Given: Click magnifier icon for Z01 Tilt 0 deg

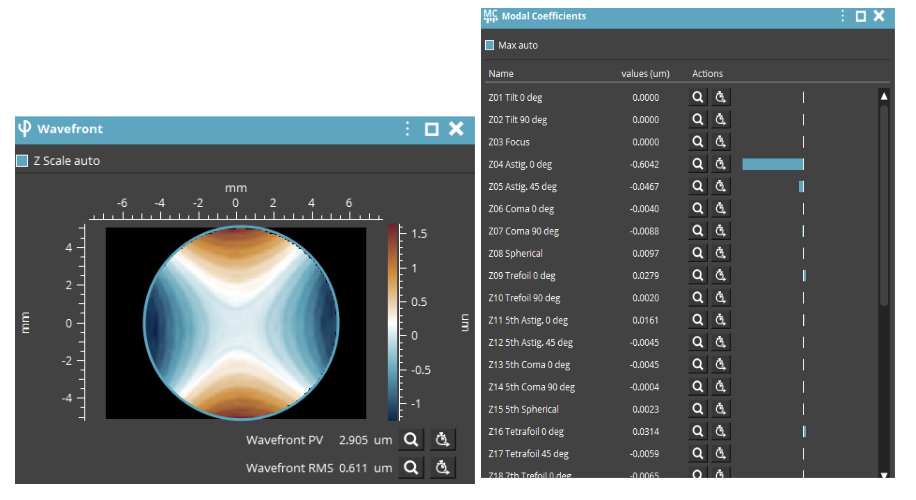Looking at the screenshot, I should [x=698, y=98].
